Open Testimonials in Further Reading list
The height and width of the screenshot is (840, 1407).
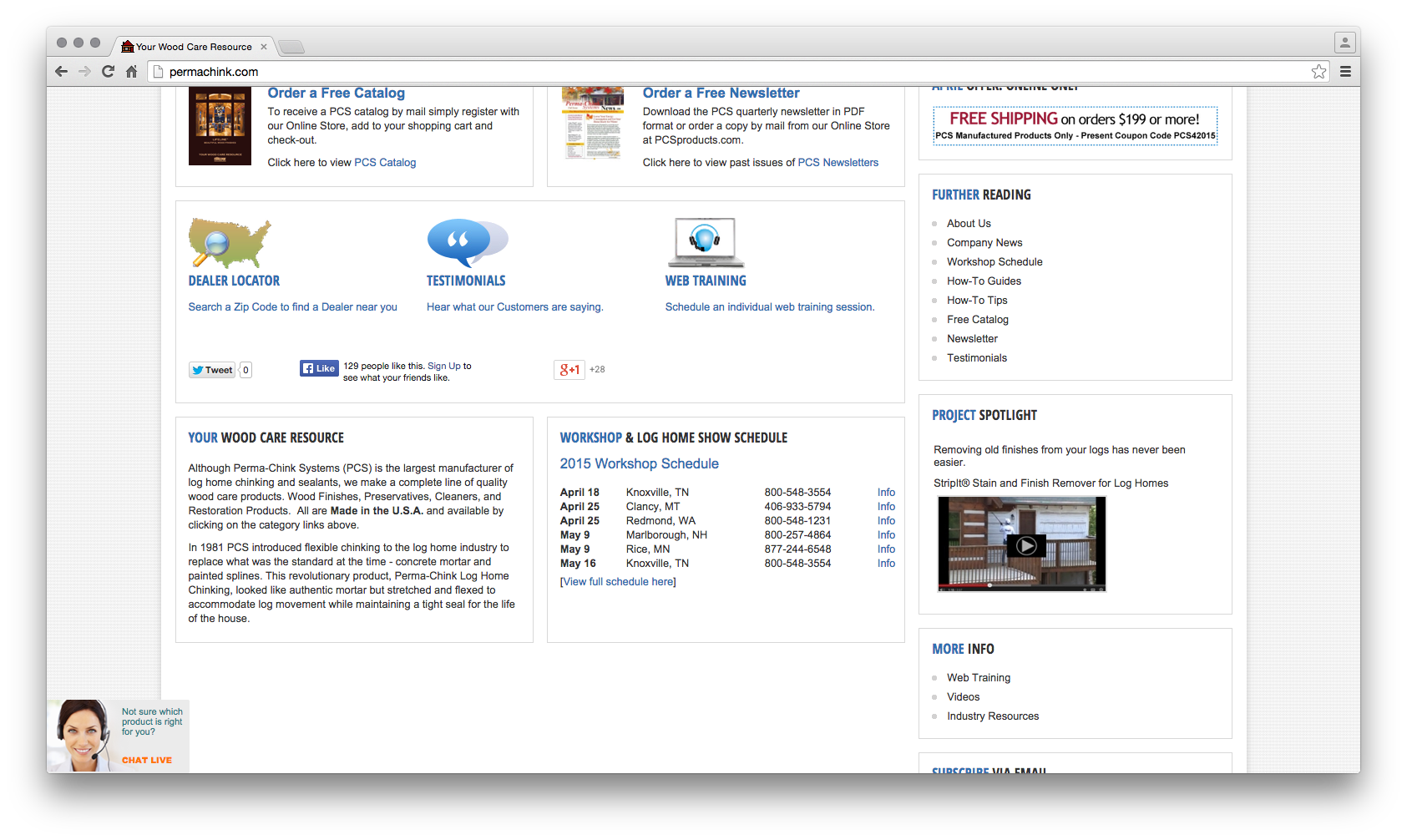977,358
